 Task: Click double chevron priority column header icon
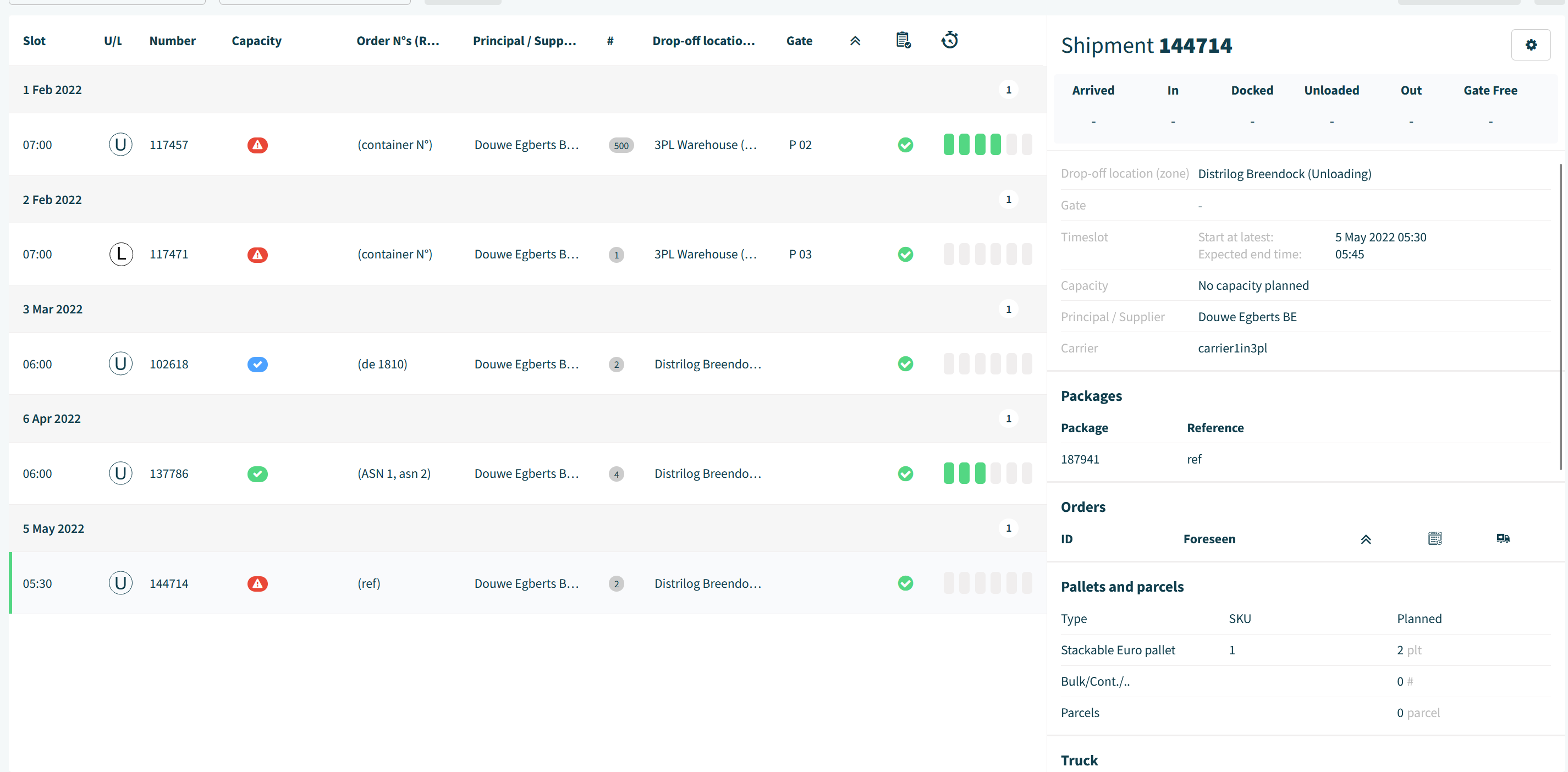[x=855, y=41]
